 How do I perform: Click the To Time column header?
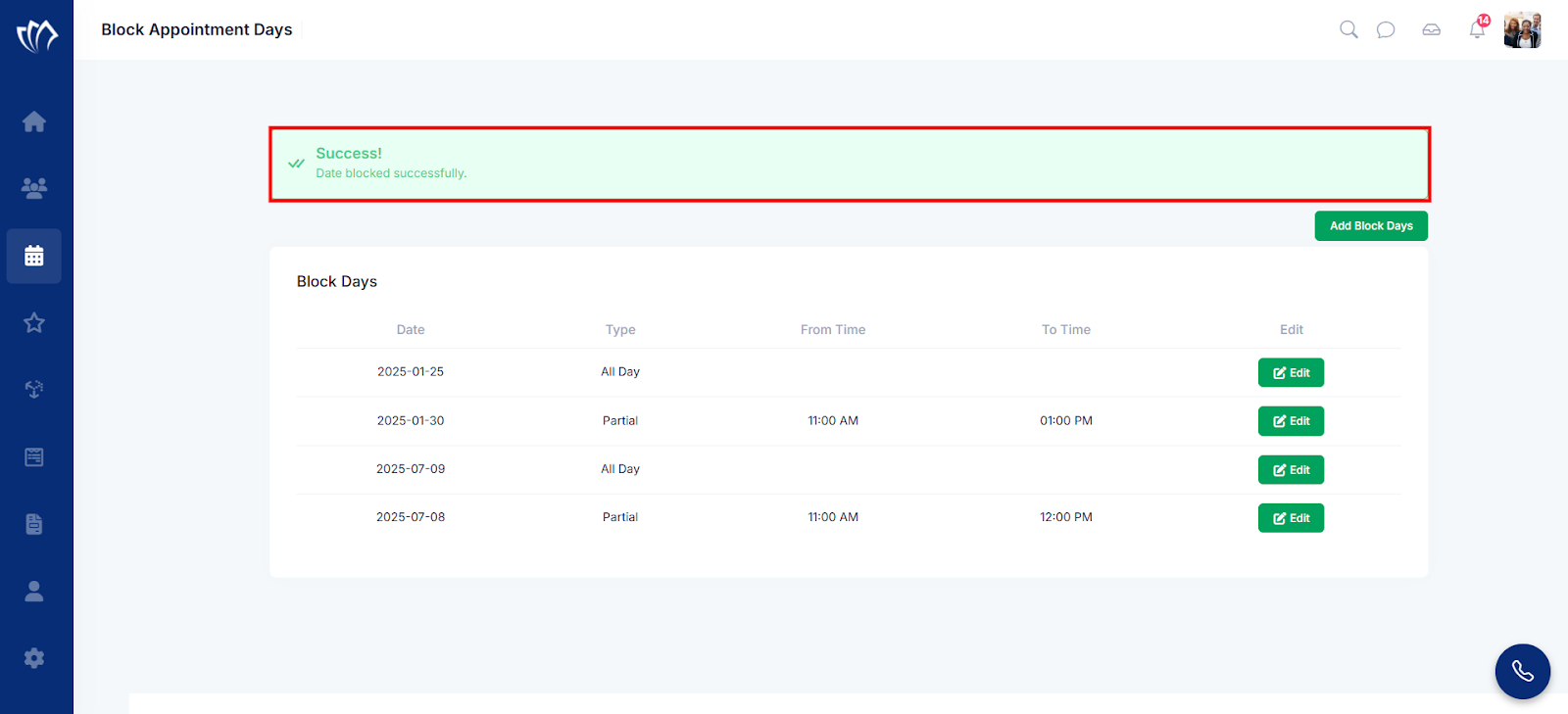pos(1066,330)
